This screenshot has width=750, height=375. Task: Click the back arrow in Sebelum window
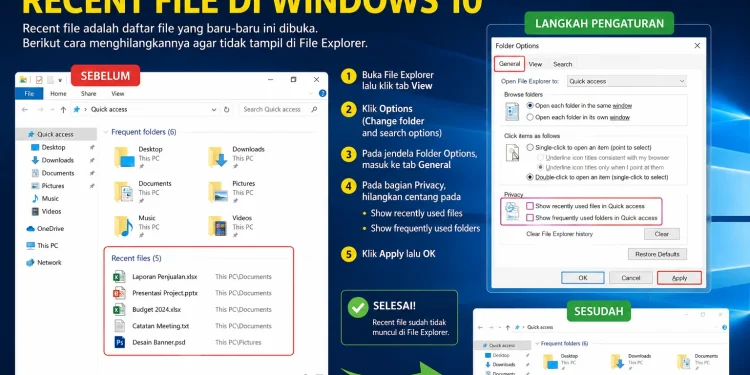click(25, 110)
